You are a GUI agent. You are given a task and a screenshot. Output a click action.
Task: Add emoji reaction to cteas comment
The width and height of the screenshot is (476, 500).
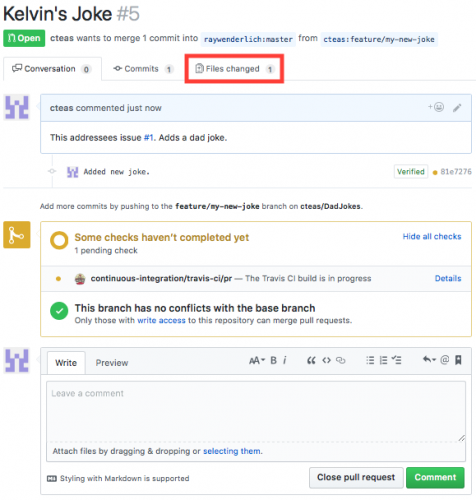tap(436, 107)
